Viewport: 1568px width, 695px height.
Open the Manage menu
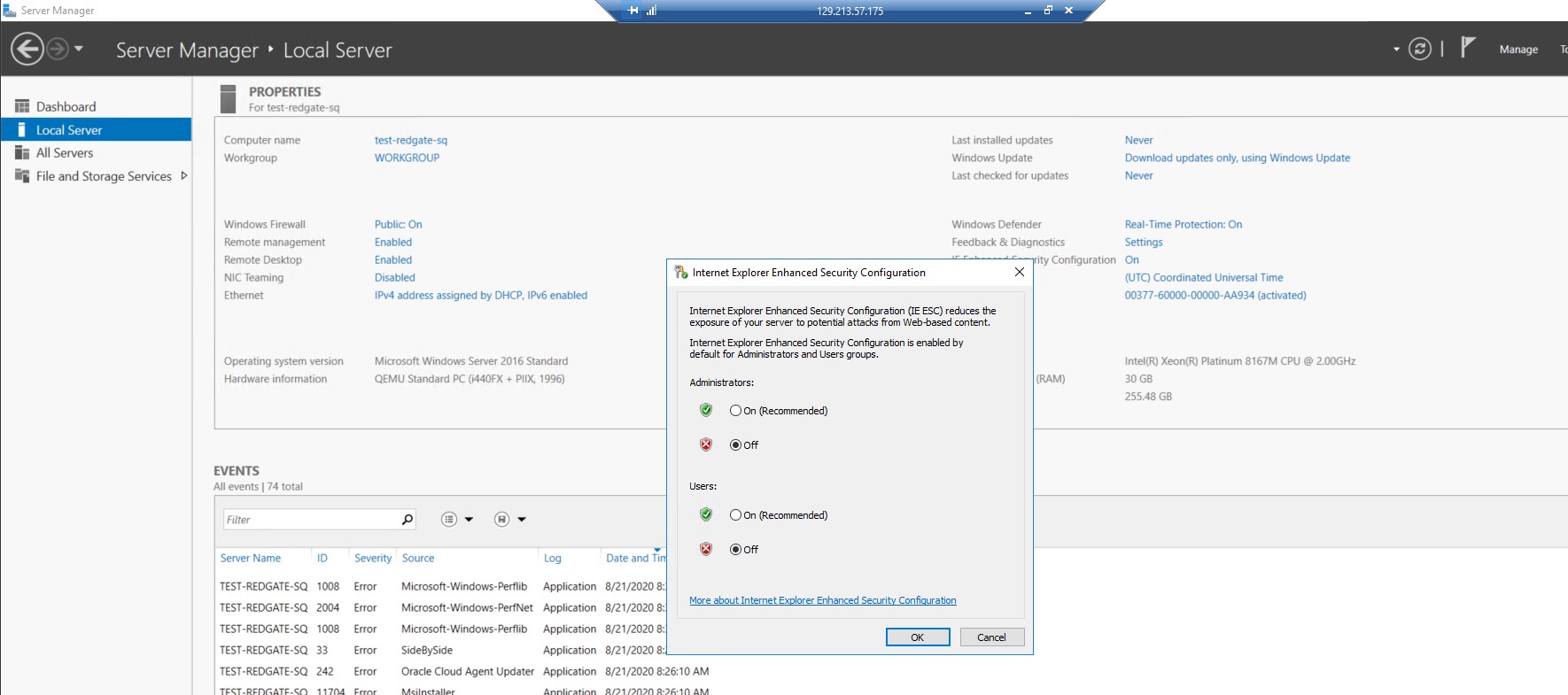(x=1518, y=50)
